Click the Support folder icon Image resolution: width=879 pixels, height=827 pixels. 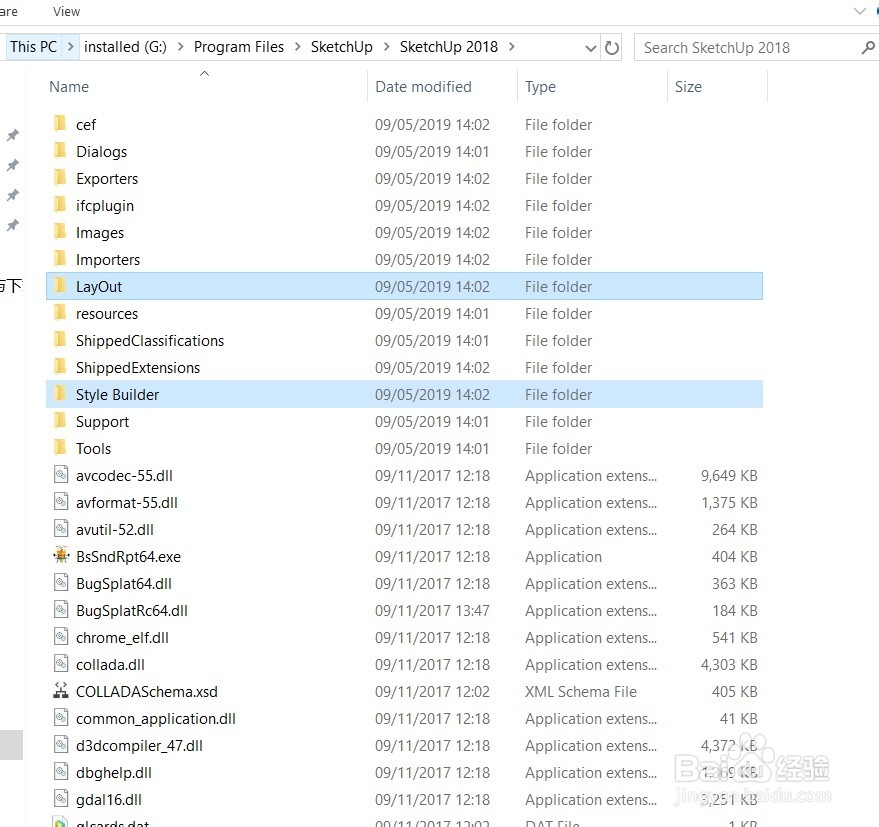click(x=60, y=421)
